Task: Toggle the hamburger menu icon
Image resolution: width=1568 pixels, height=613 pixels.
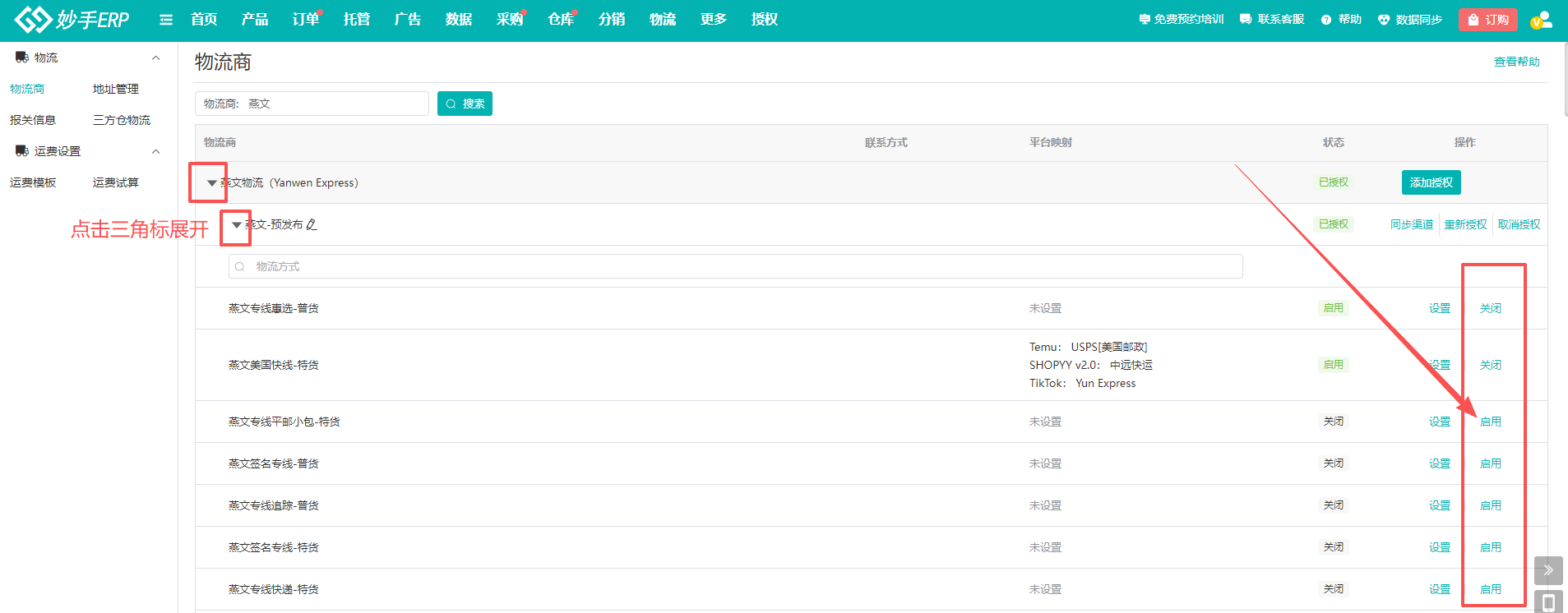Action: click(166, 20)
